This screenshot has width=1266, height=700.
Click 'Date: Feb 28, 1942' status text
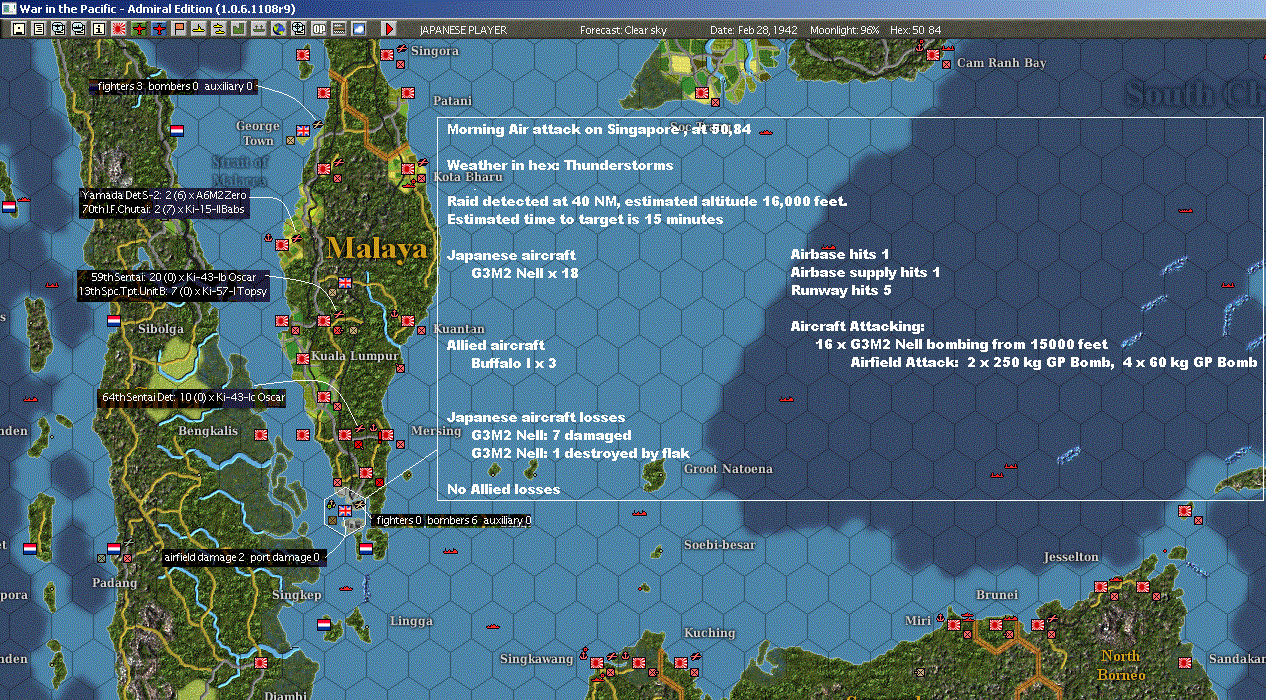coord(754,30)
